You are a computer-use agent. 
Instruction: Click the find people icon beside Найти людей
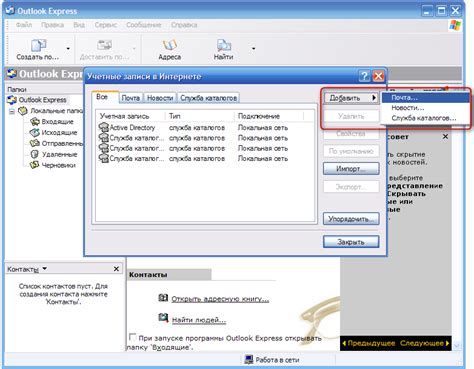pyautogui.click(x=163, y=318)
